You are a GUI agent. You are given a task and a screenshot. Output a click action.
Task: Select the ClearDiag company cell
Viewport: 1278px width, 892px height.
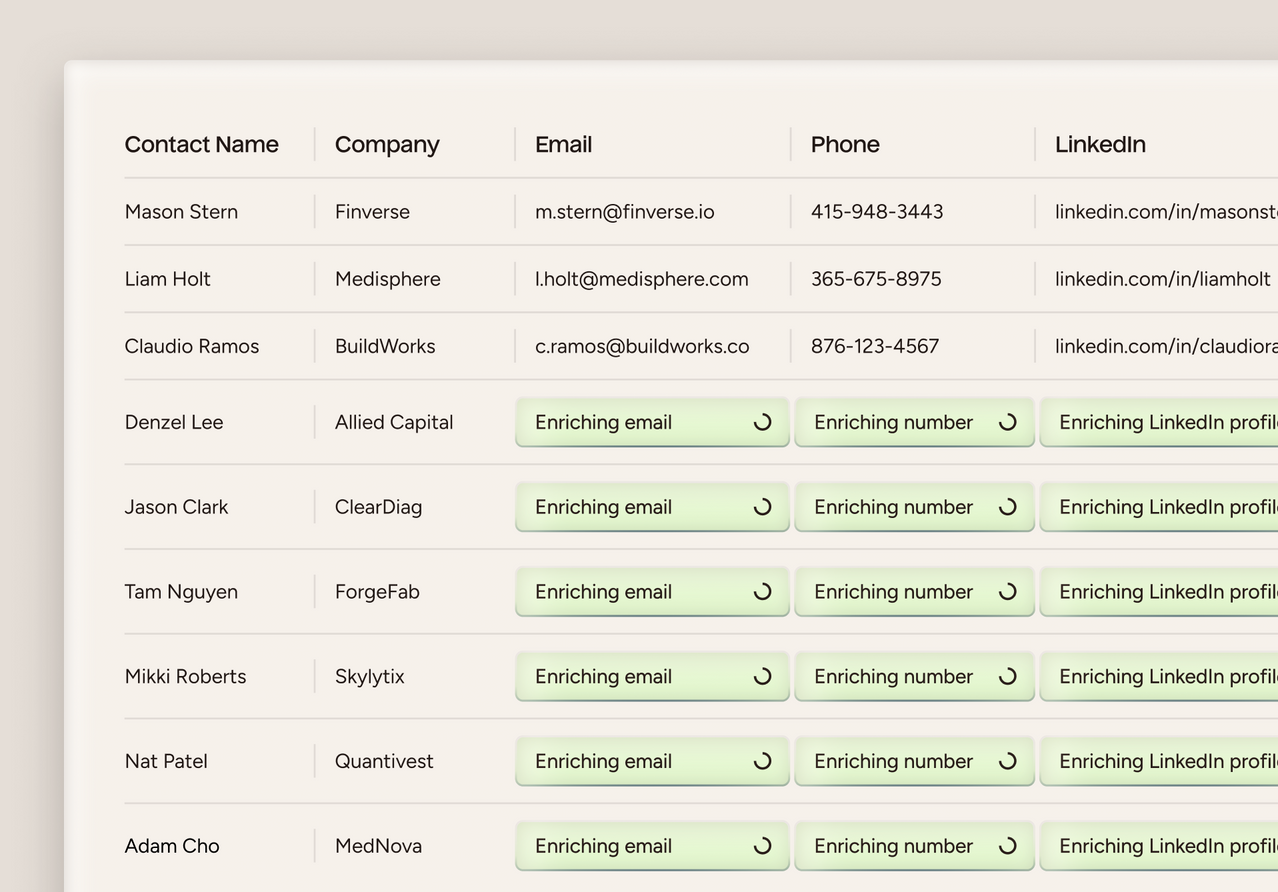point(378,508)
